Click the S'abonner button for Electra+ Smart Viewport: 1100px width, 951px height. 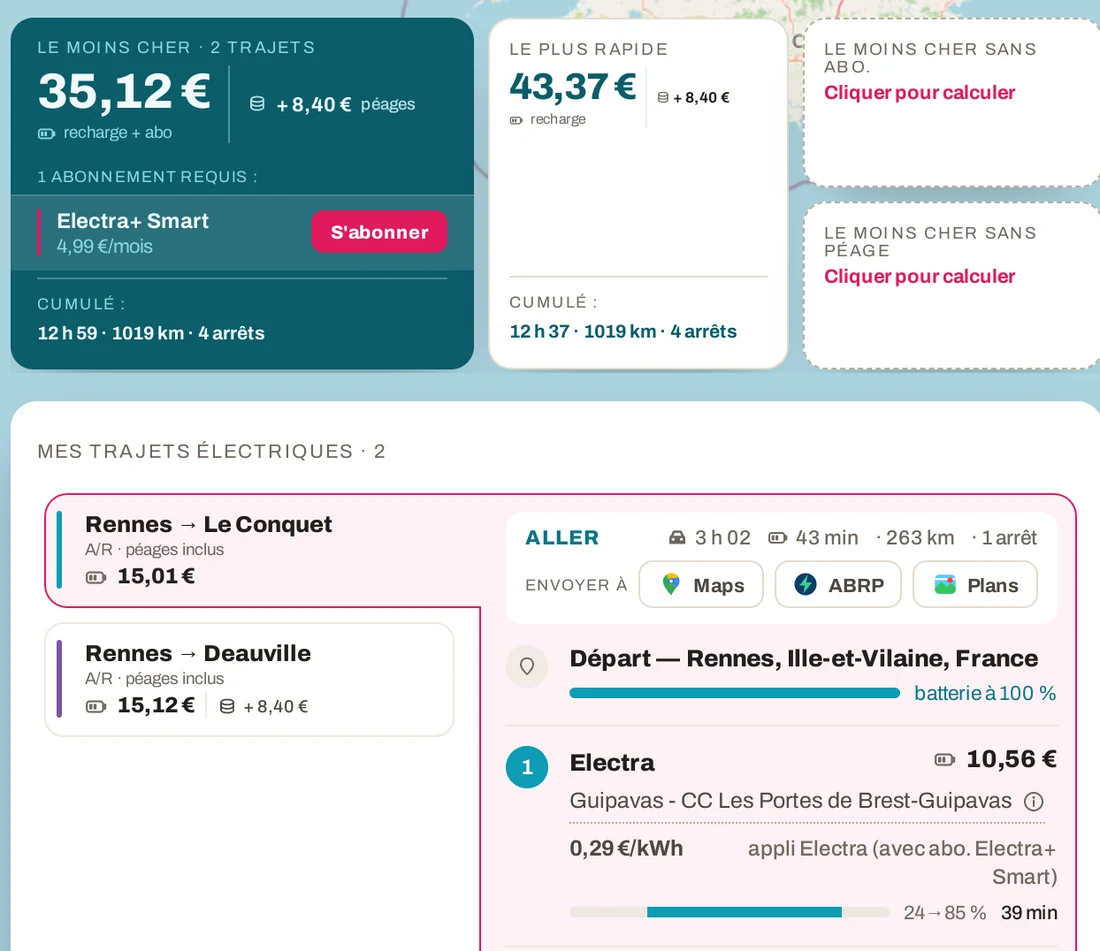click(379, 231)
